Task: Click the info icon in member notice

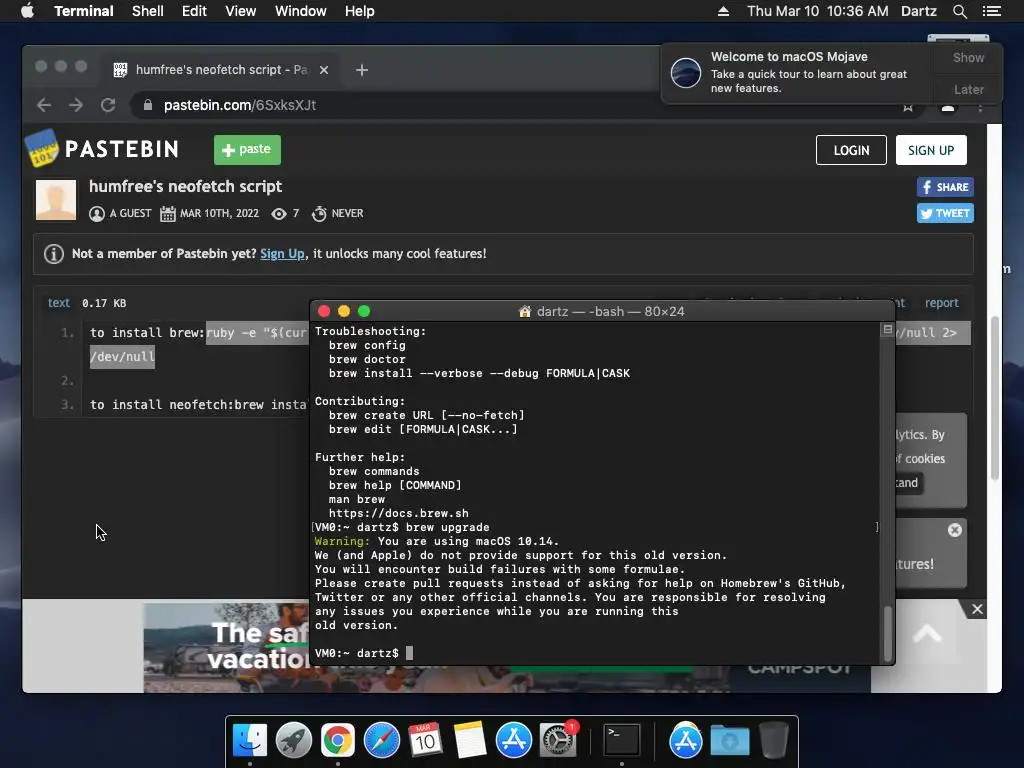Action: point(54,253)
